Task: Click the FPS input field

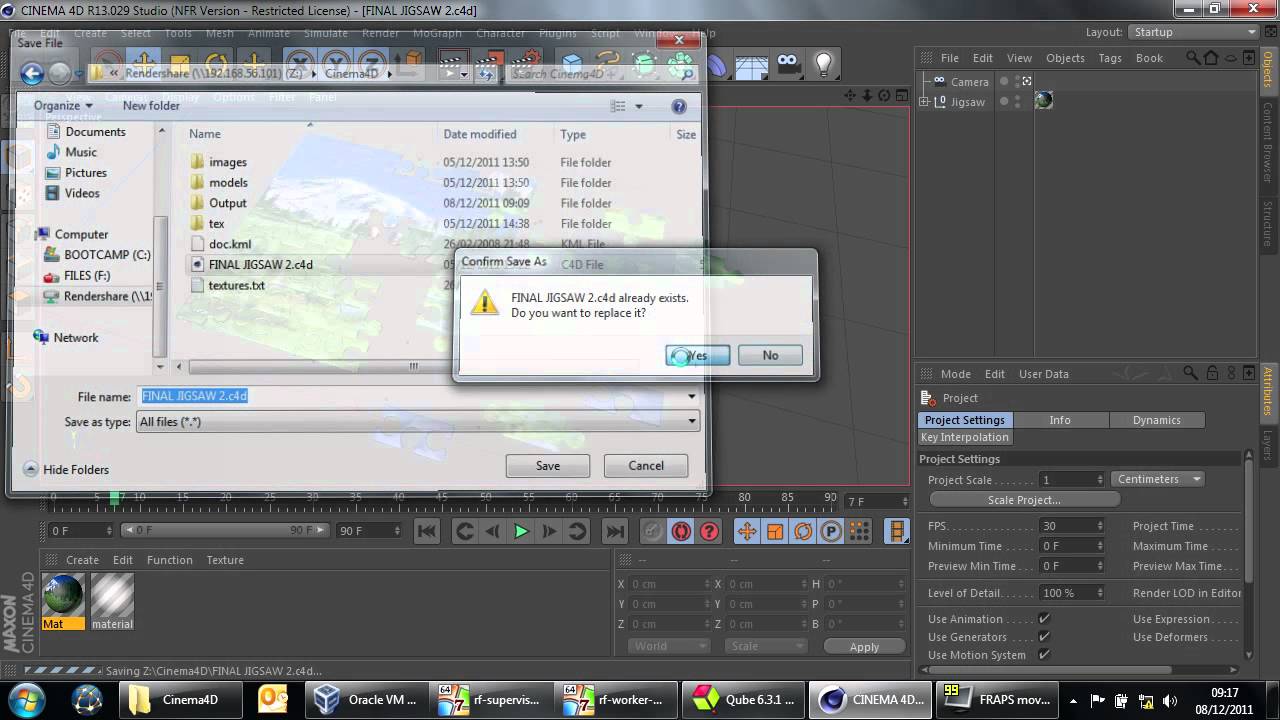Action: [1072, 526]
